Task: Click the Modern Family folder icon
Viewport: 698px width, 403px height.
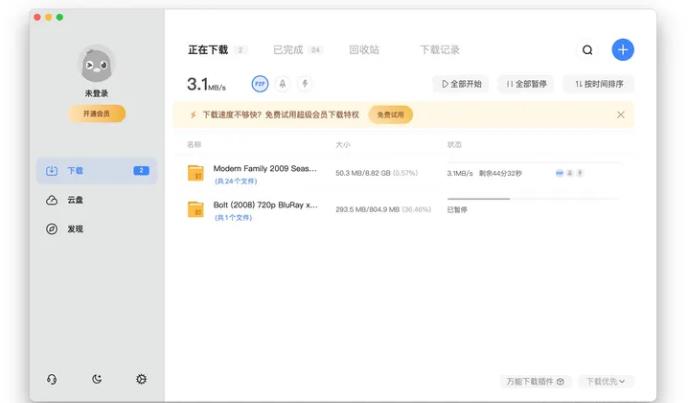Action: tap(195, 174)
